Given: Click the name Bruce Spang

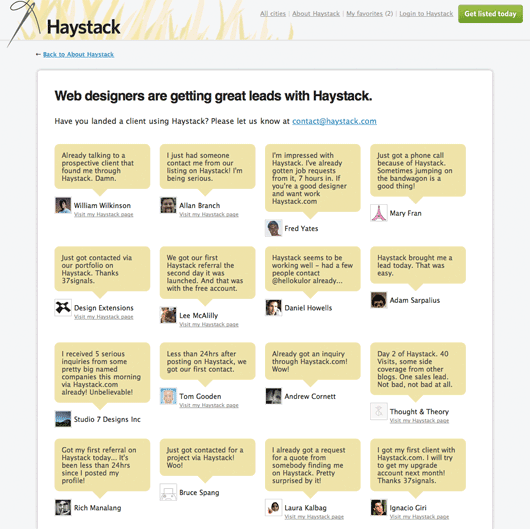Looking at the screenshot, I should (x=199, y=492).
